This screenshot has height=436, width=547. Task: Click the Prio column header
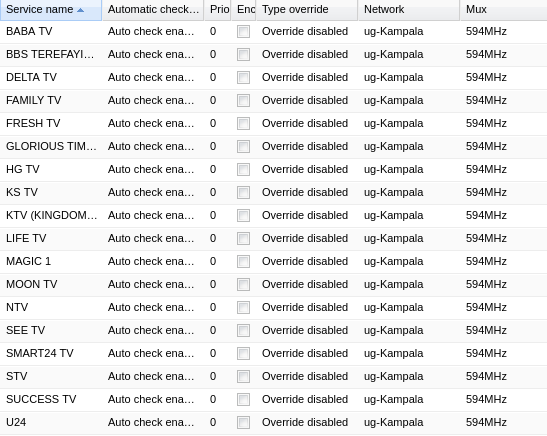point(218,10)
